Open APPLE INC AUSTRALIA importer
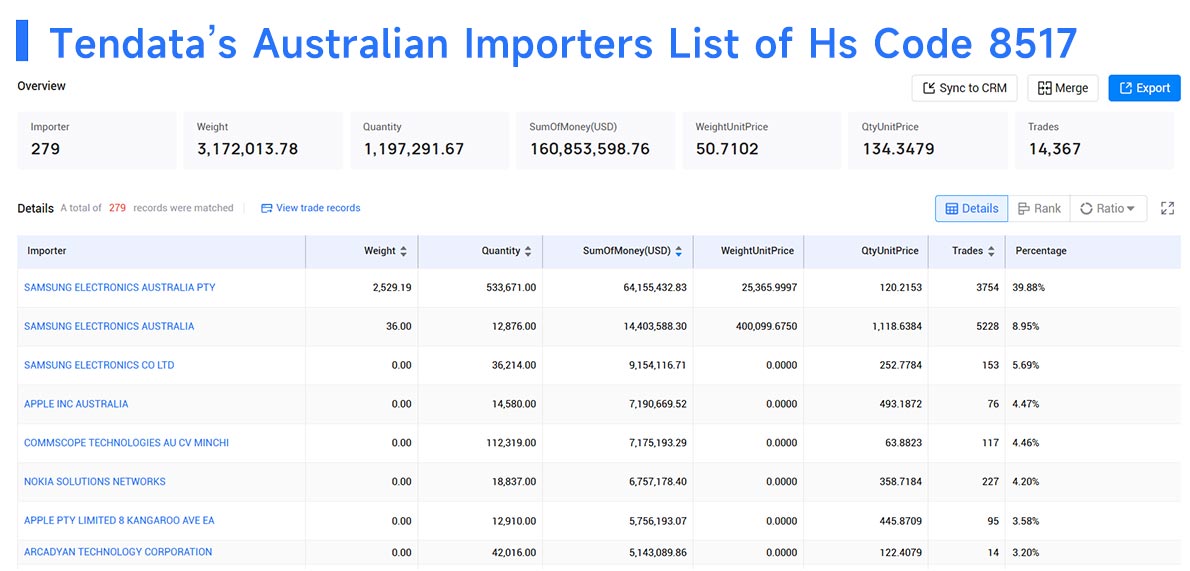1190x571 pixels. coord(76,404)
